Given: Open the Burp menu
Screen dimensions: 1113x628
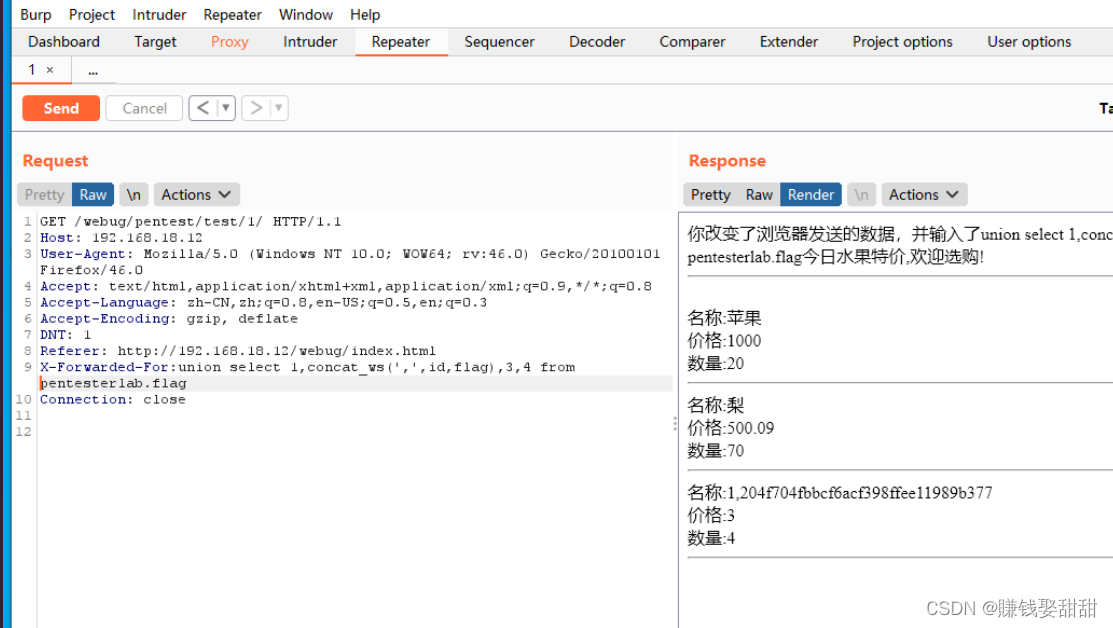Looking at the screenshot, I should [35, 14].
